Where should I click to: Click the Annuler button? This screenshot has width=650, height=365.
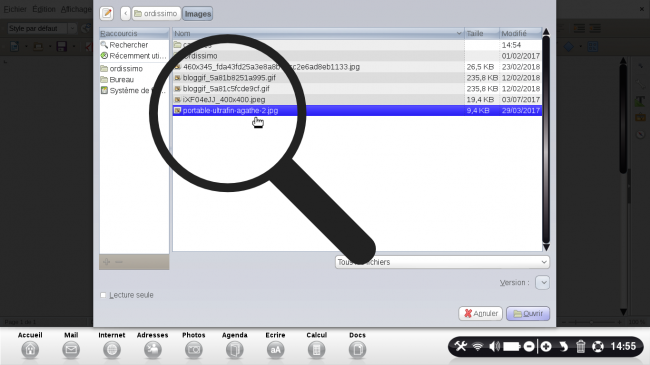(x=480, y=314)
